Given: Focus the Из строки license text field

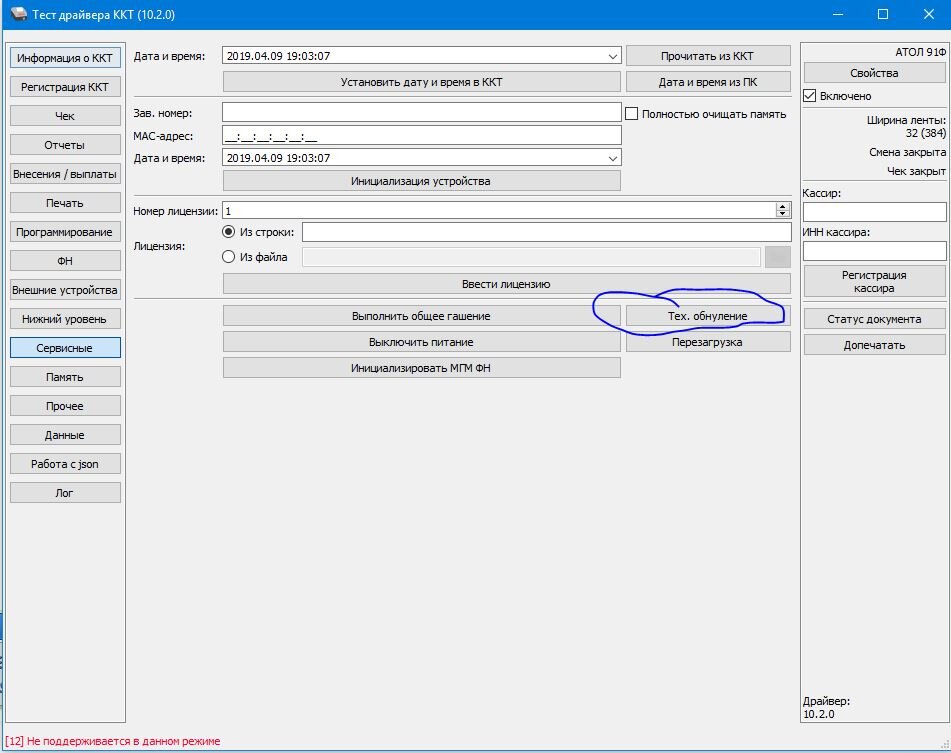Looking at the screenshot, I should pyautogui.click(x=546, y=232).
